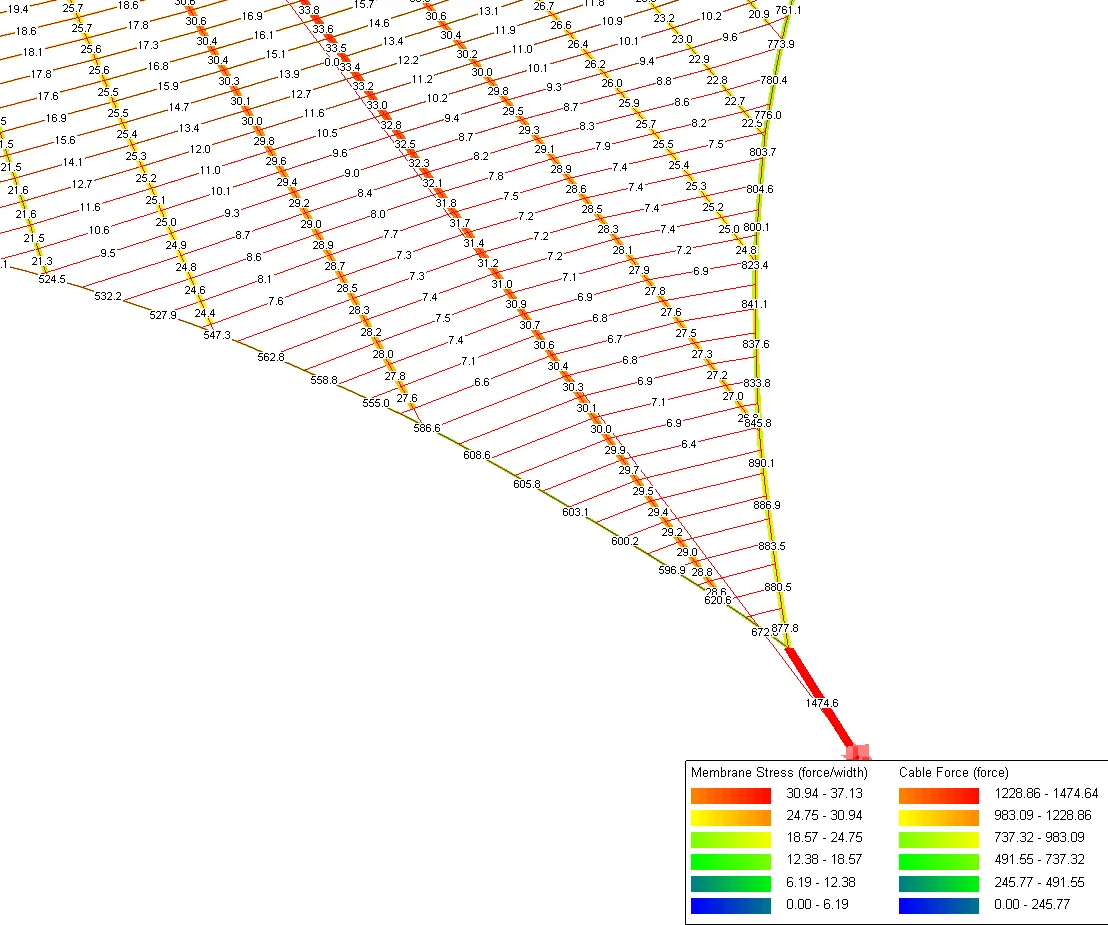The image size is (1108, 925).
Task: Click the red 1228.86 - 1474.64 cable force swatch
Action: coord(939,796)
